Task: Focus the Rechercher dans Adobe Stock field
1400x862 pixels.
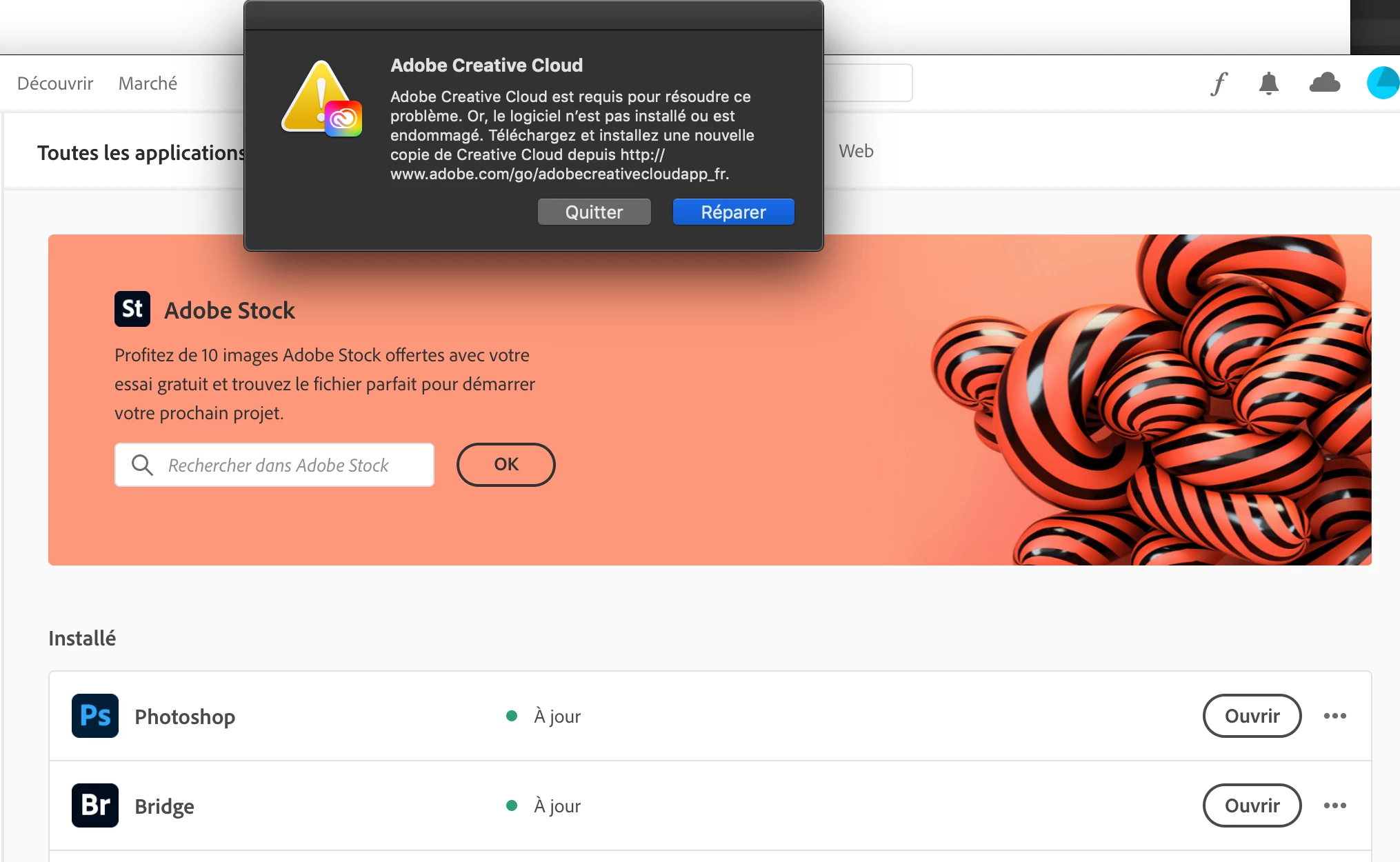Action: 290,465
